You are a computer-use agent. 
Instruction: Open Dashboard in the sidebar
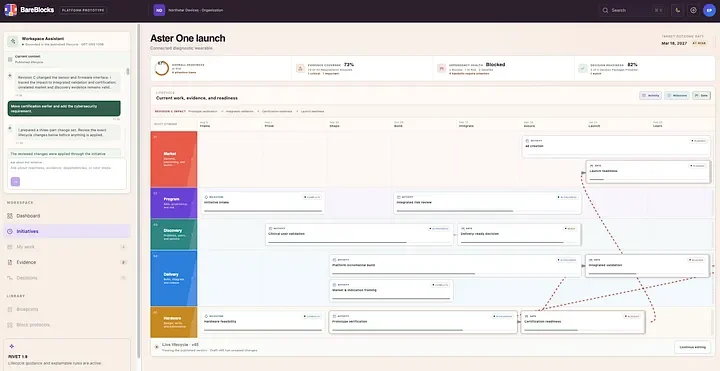click(x=67, y=216)
